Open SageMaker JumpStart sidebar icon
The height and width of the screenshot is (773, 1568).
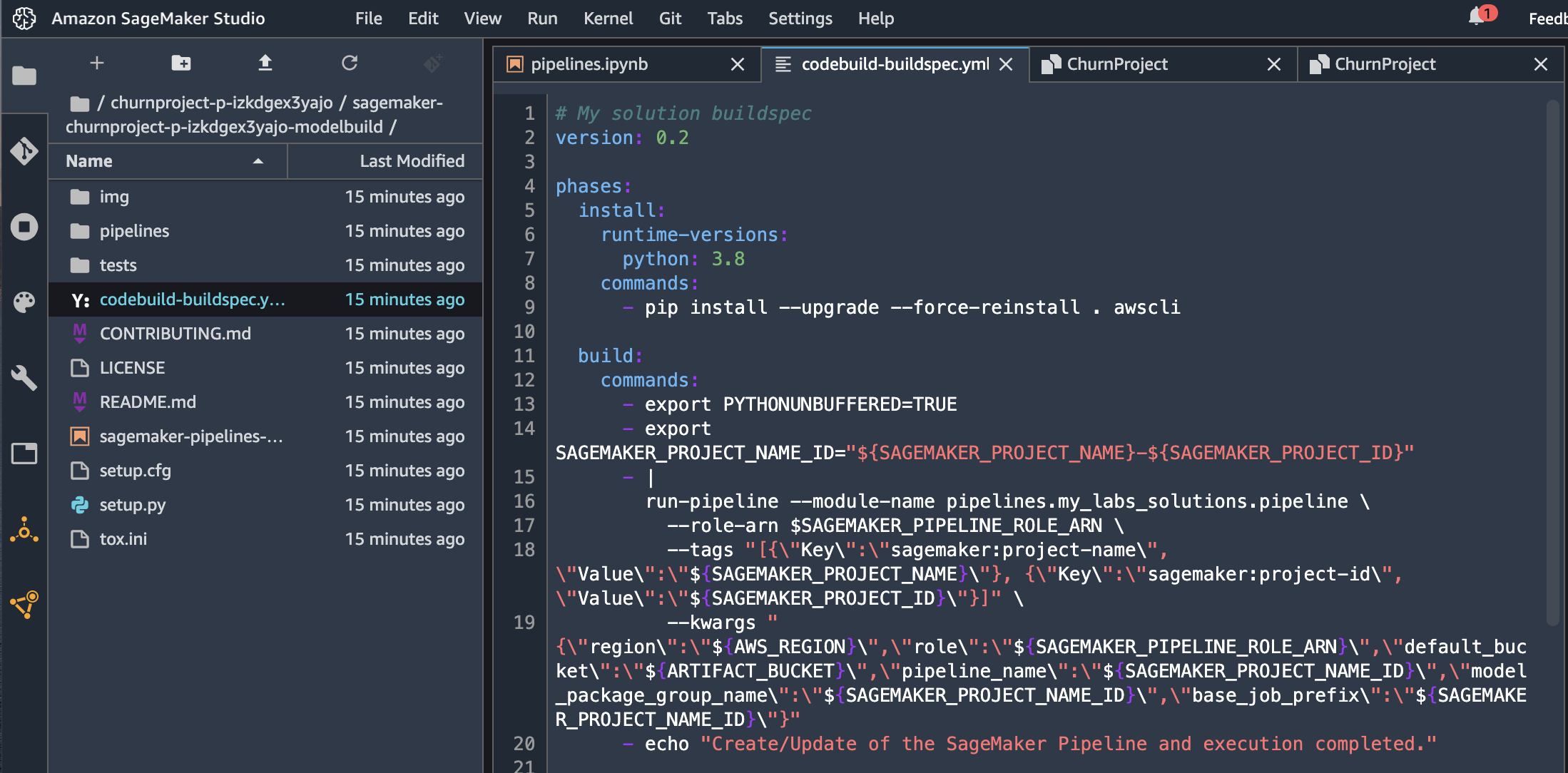click(x=24, y=530)
